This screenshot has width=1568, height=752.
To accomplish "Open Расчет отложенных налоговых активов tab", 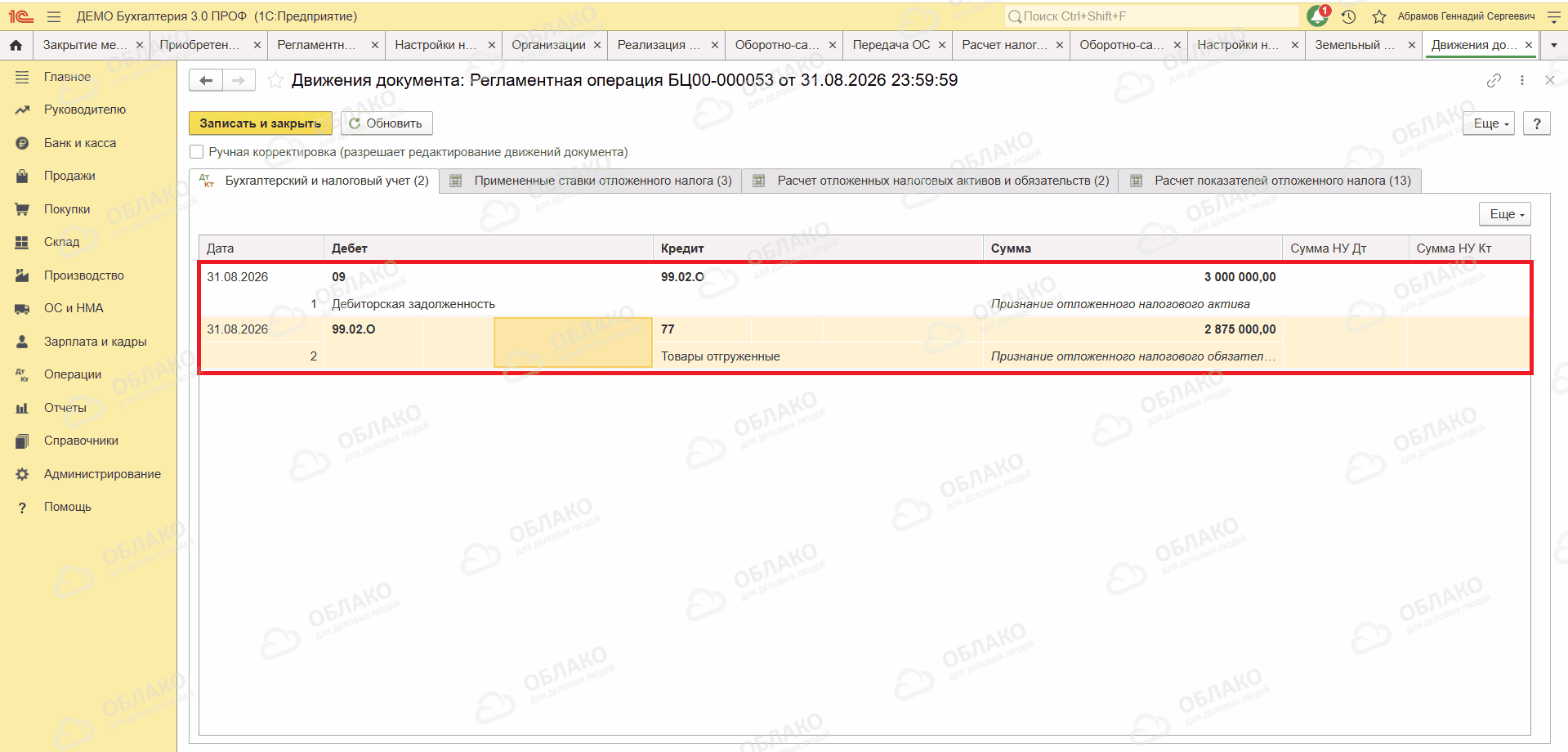I will [931, 181].
